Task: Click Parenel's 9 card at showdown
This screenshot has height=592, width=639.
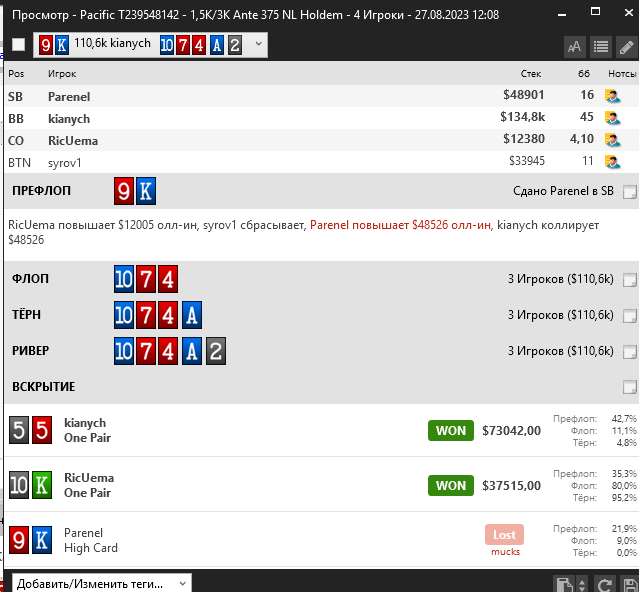Action: 19,540
